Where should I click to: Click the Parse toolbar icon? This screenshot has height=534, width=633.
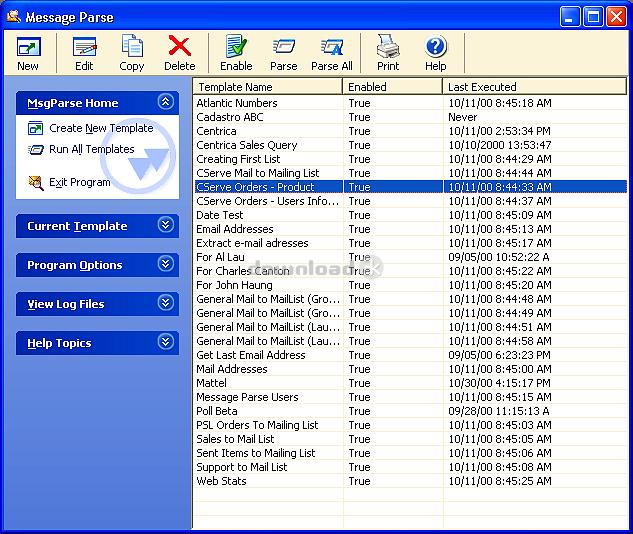click(284, 48)
